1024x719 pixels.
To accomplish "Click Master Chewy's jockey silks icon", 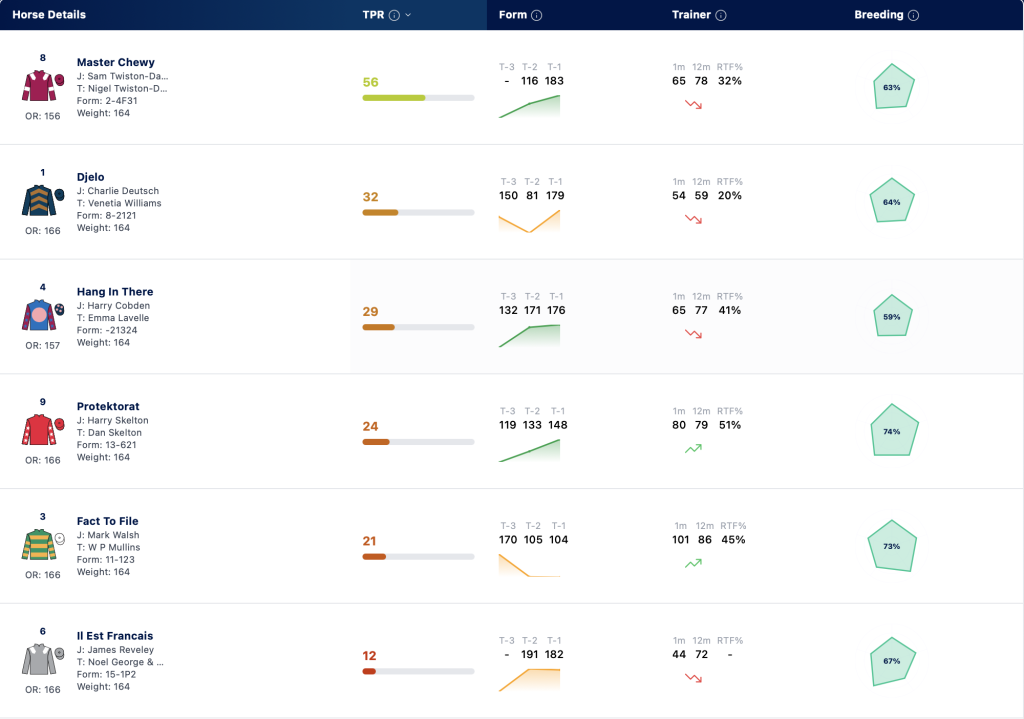I will coord(43,86).
